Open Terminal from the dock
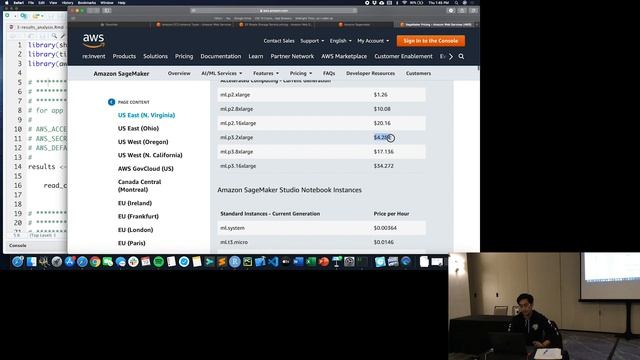Screen dimensions: 640x360 [362, 262]
